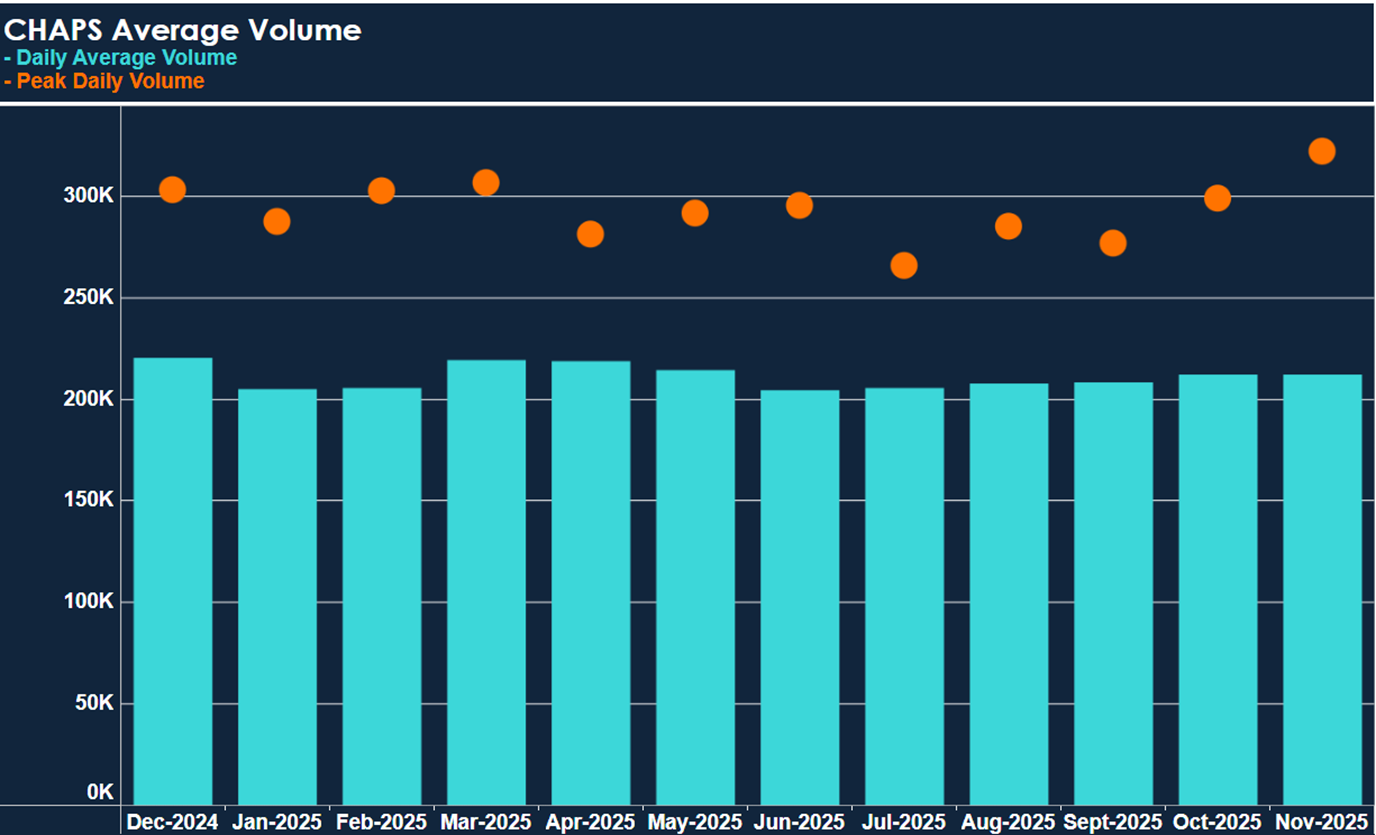Select the Jan-2025 orange peak dot

[x=277, y=221]
